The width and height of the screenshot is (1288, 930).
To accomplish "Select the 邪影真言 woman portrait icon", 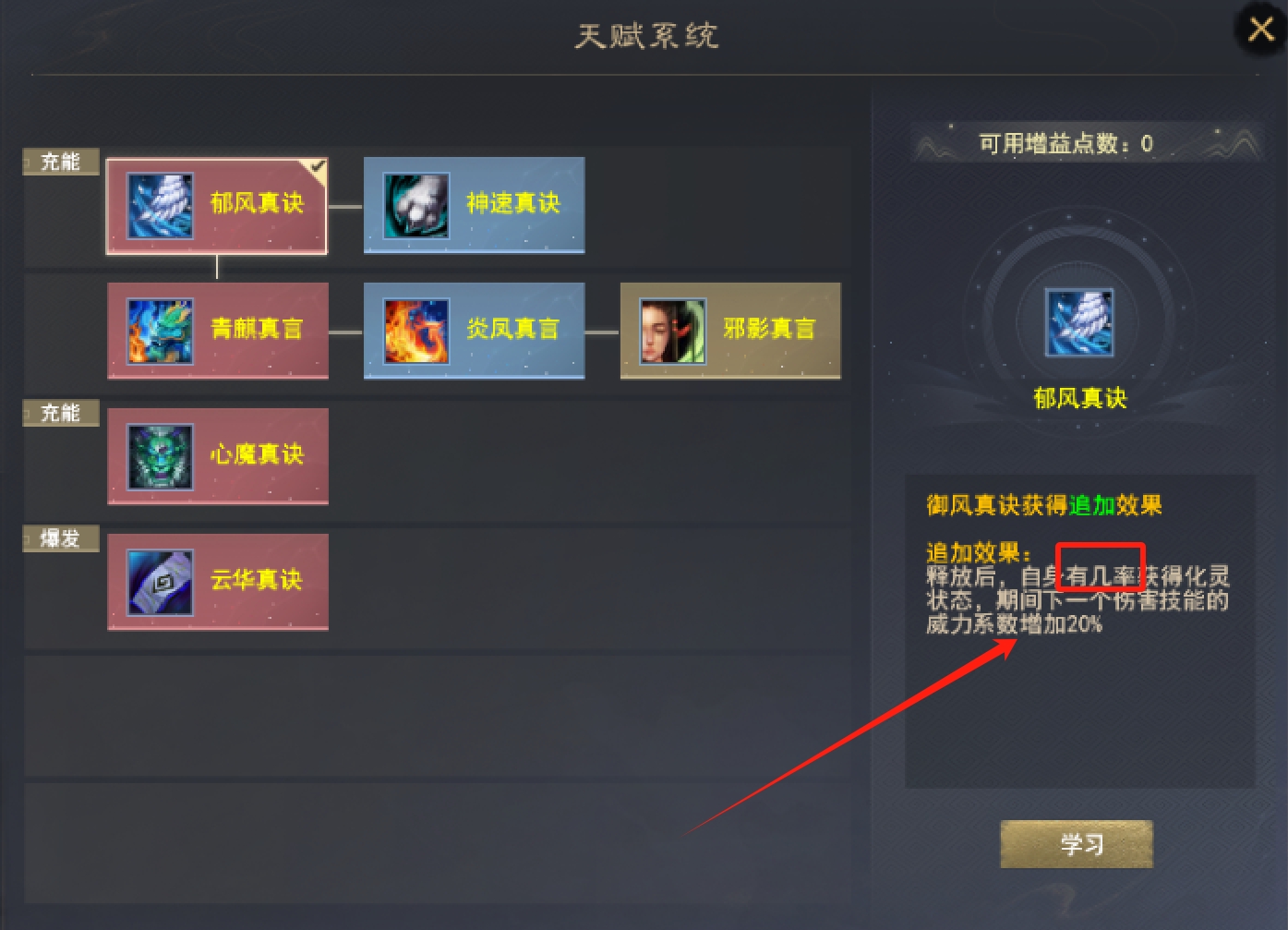I will pos(673,331).
